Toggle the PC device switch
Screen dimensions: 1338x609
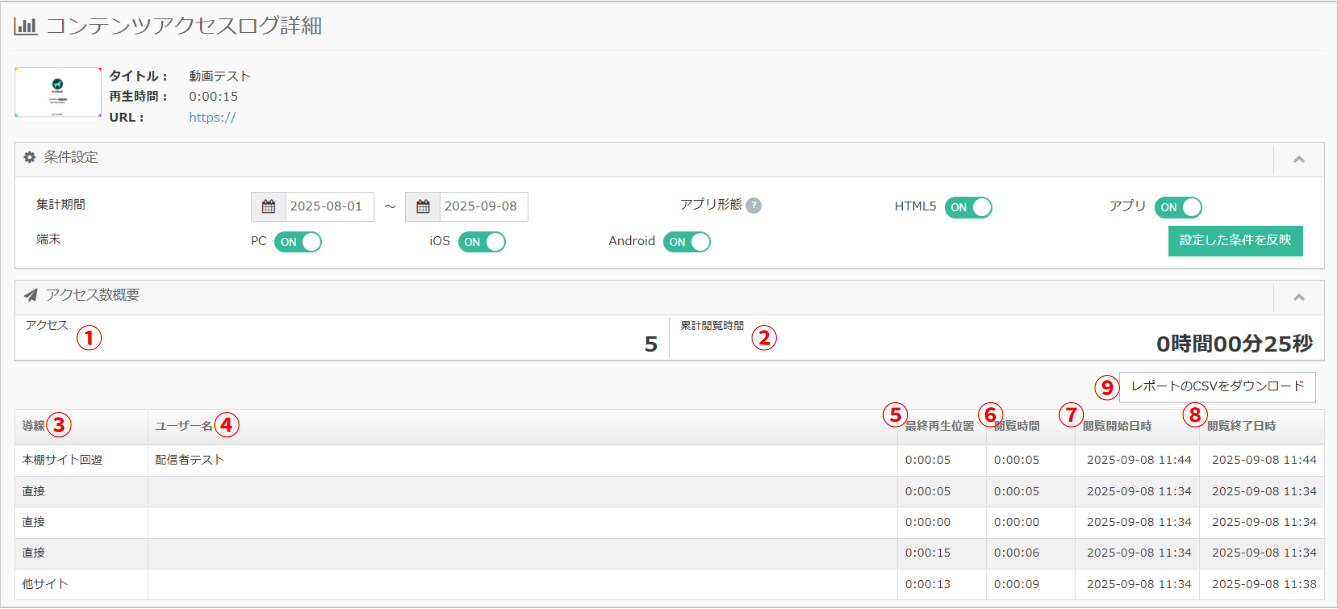(298, 241)
